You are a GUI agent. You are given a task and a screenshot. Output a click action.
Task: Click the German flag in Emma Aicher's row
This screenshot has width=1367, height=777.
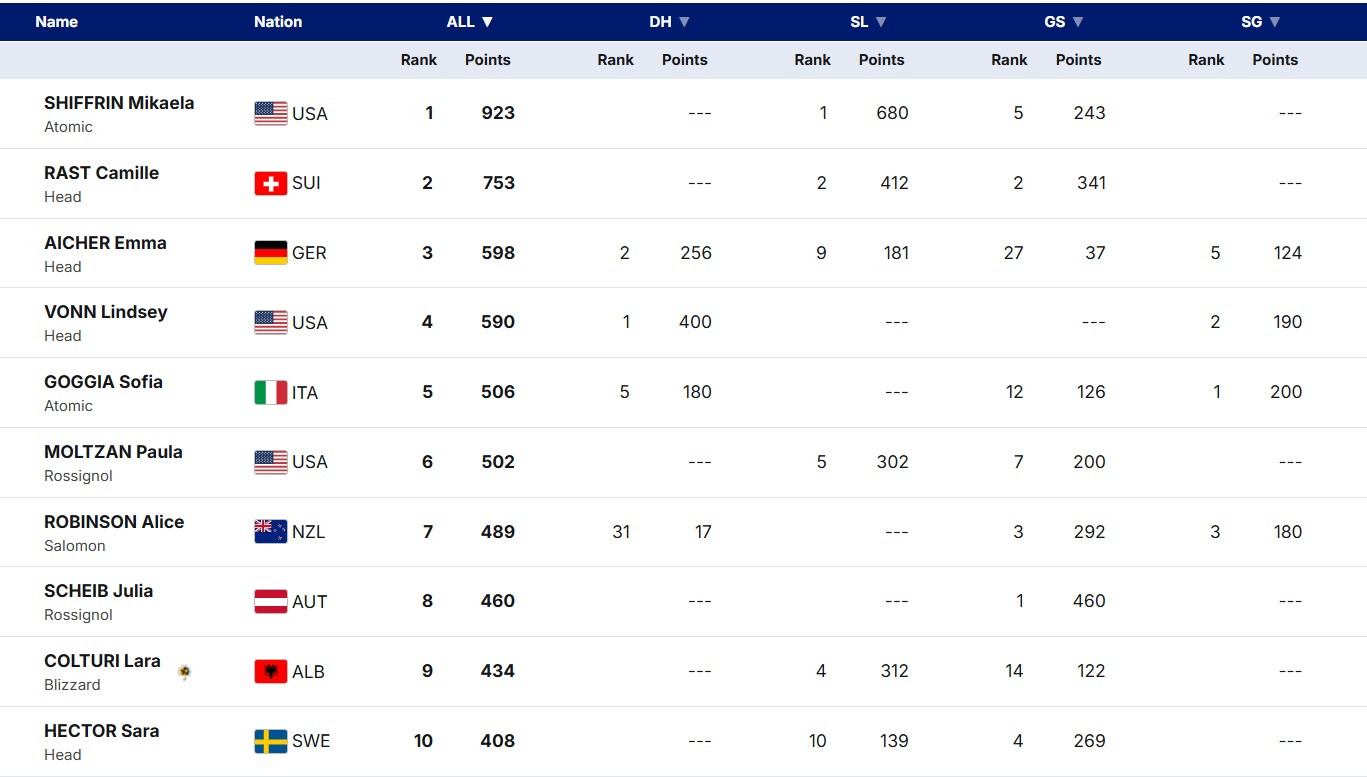[270, 253]
